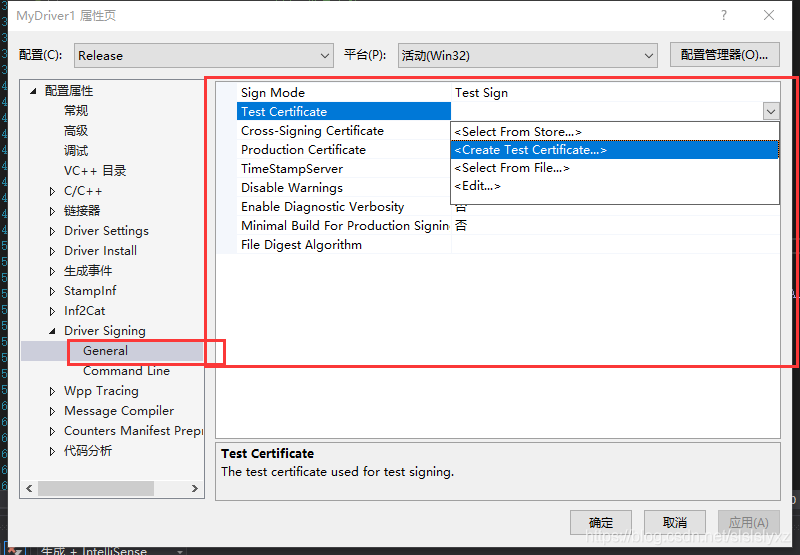The width and height of the screenshot is (800, 555).
Task: Select General under Driver Signing
Action: point(106,351)
